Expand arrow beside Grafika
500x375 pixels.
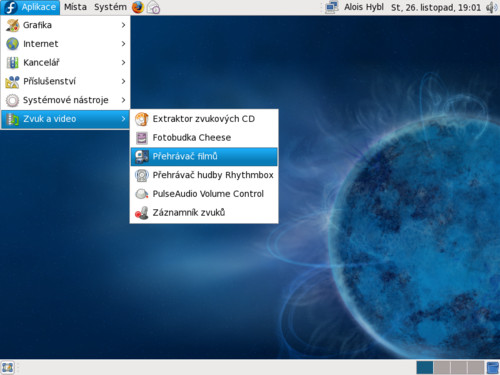pos(123,25)
